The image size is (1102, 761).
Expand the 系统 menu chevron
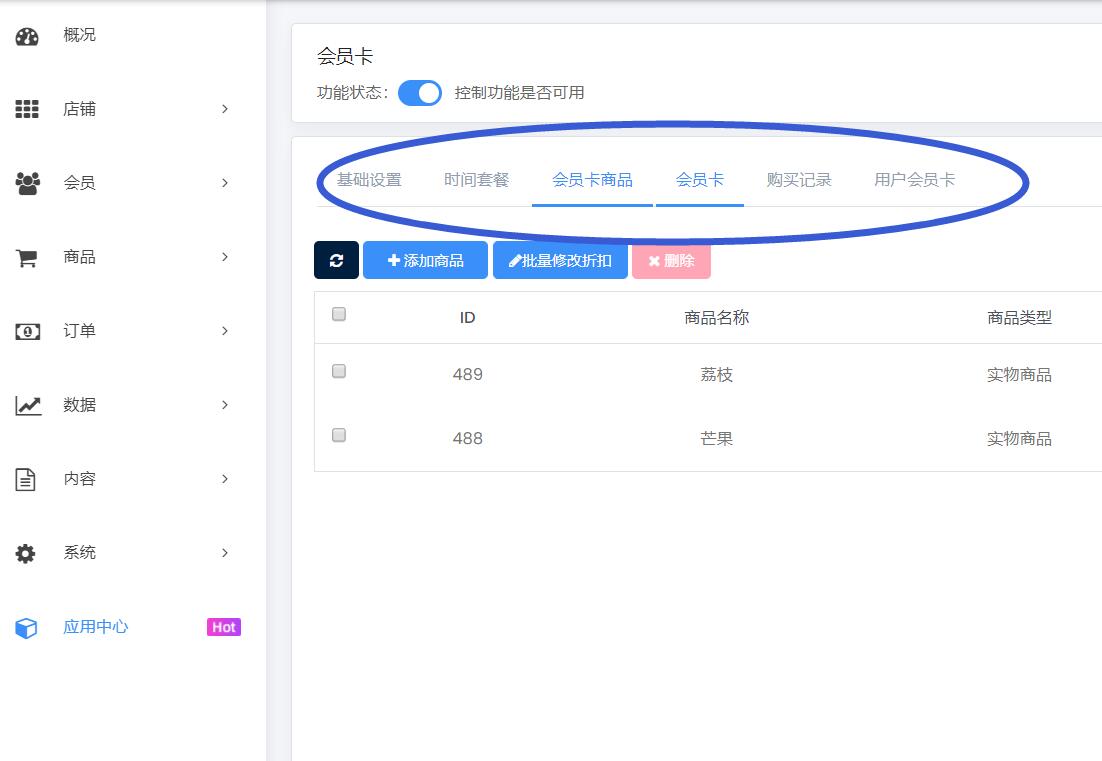pyautogui.click(x=225, y=552)
